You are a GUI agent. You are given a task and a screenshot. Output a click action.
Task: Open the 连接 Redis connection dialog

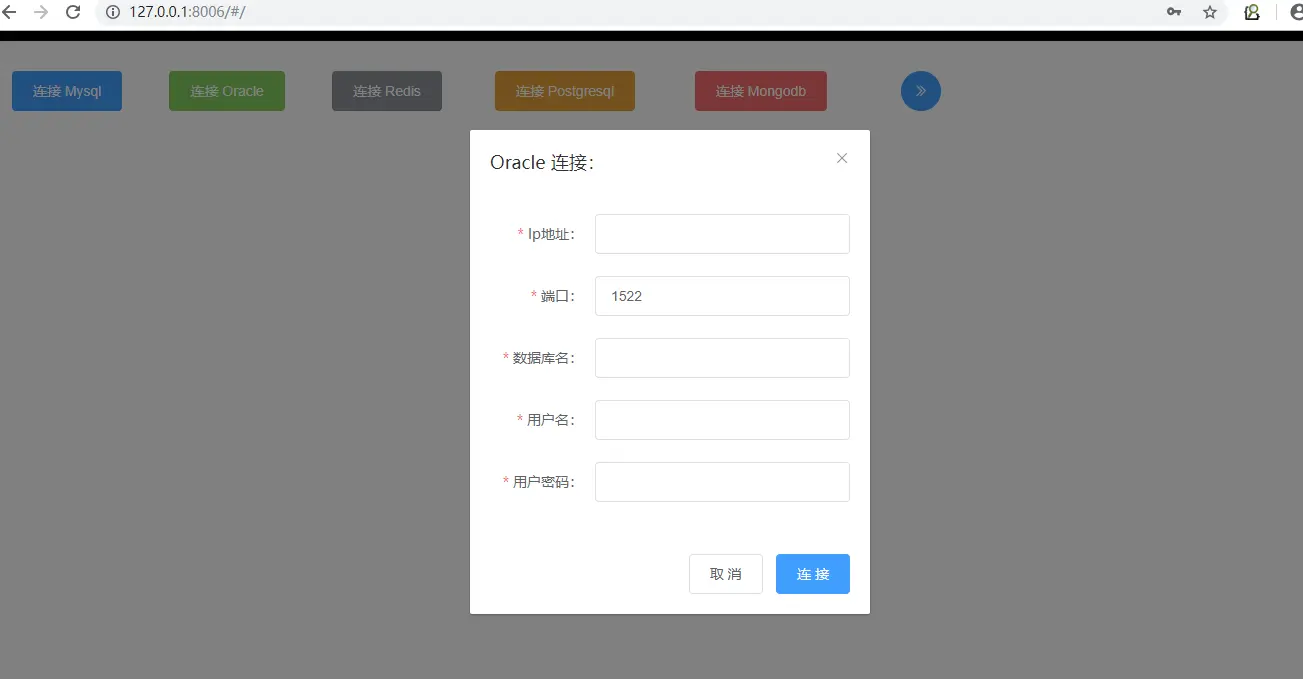pos(386,90)
